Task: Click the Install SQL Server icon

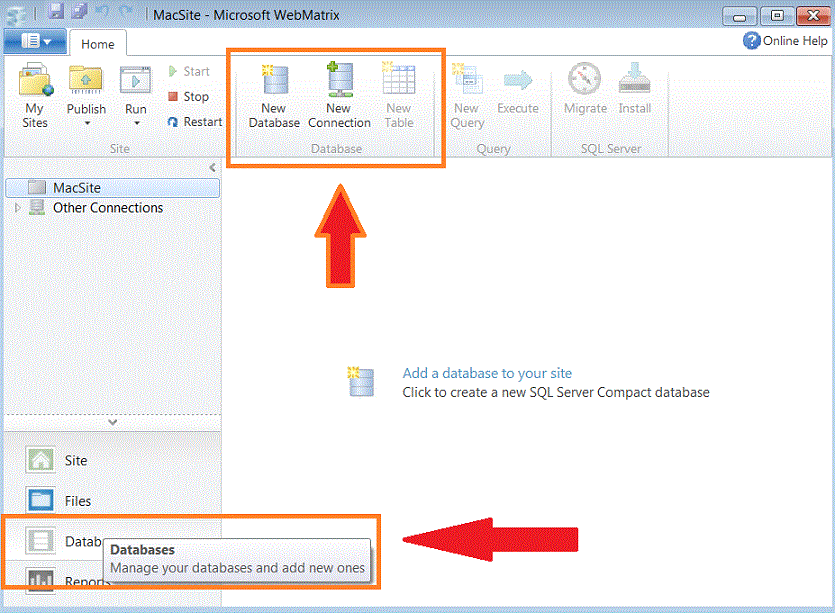Action: [634, 79]
